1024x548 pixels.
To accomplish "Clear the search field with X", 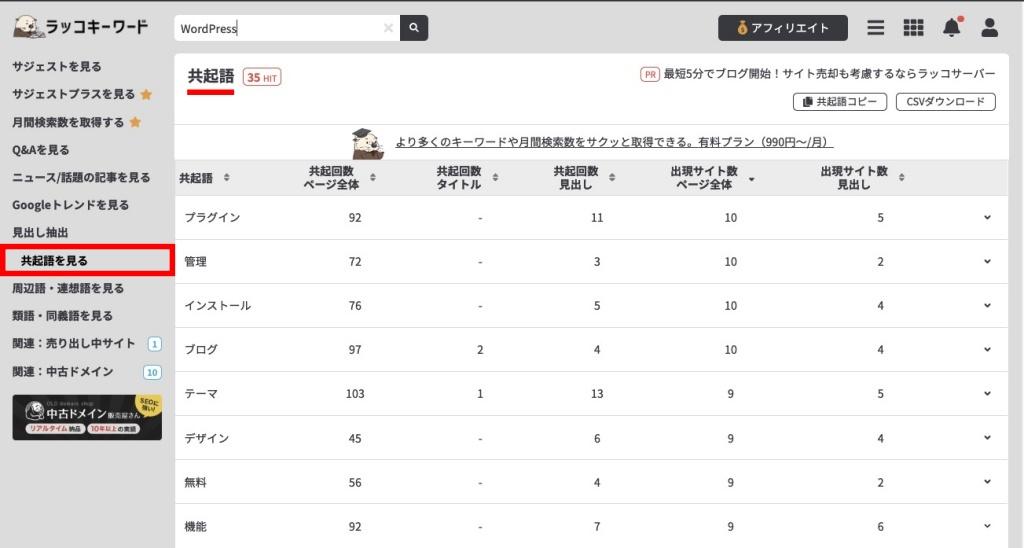I will tap(388, 28).
